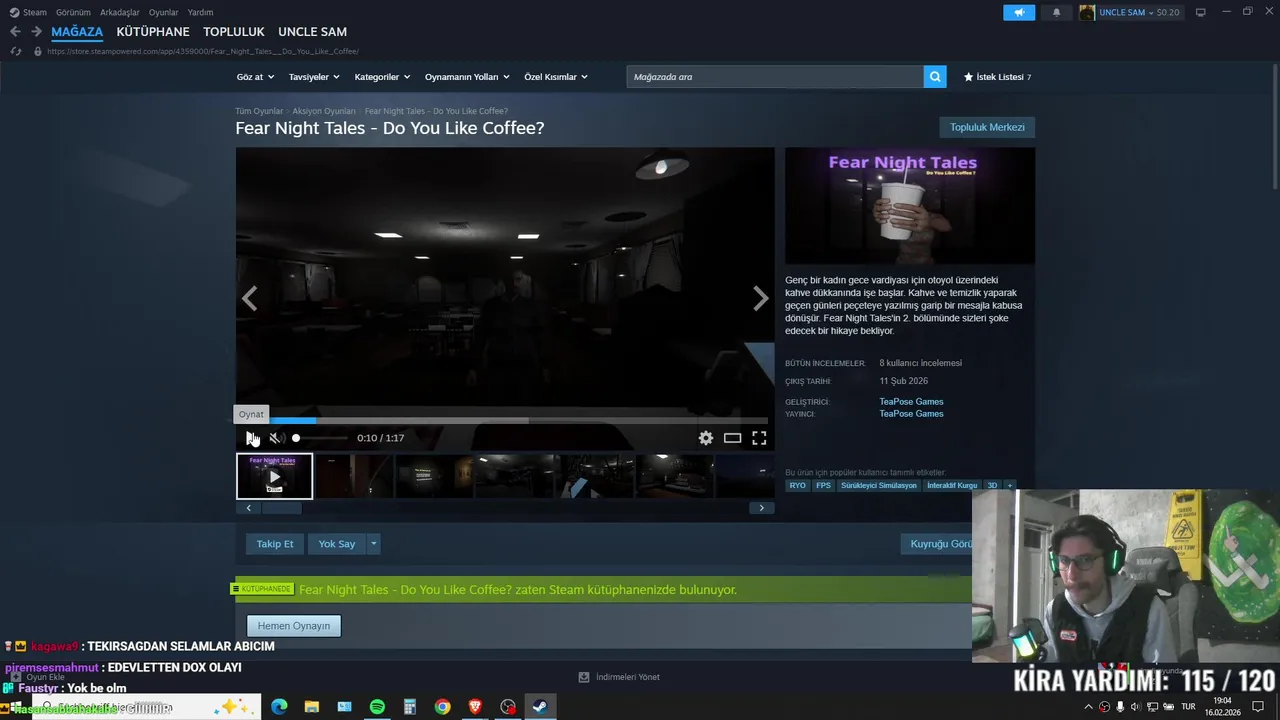Open the TeaPose Games developer link
The height and width of the screenshot is (720, 1280).
click(x=911, y=402)
